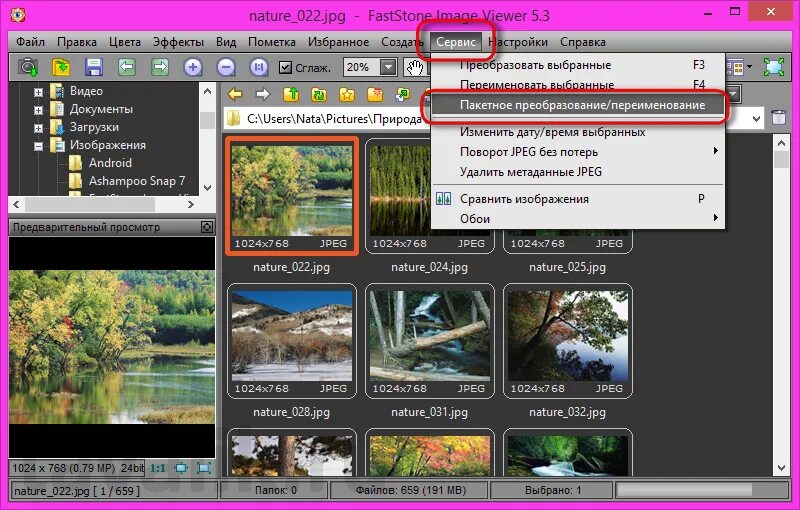Click the create new folder icon

375,94
